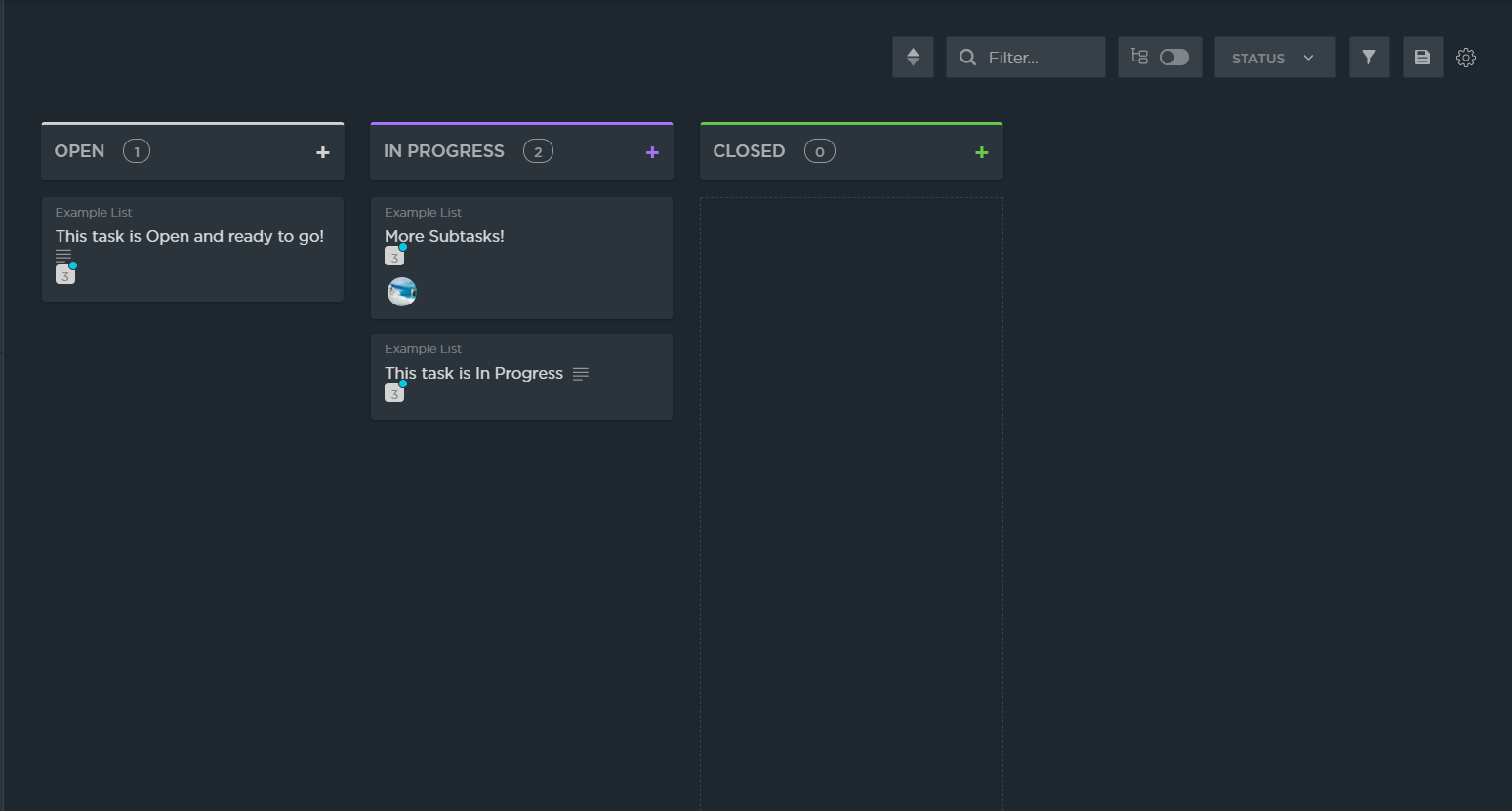Click the CLOSED count badge
The height and width of the screenshot is (811, 1512).
pyautogui.click(x=819, y=151)
